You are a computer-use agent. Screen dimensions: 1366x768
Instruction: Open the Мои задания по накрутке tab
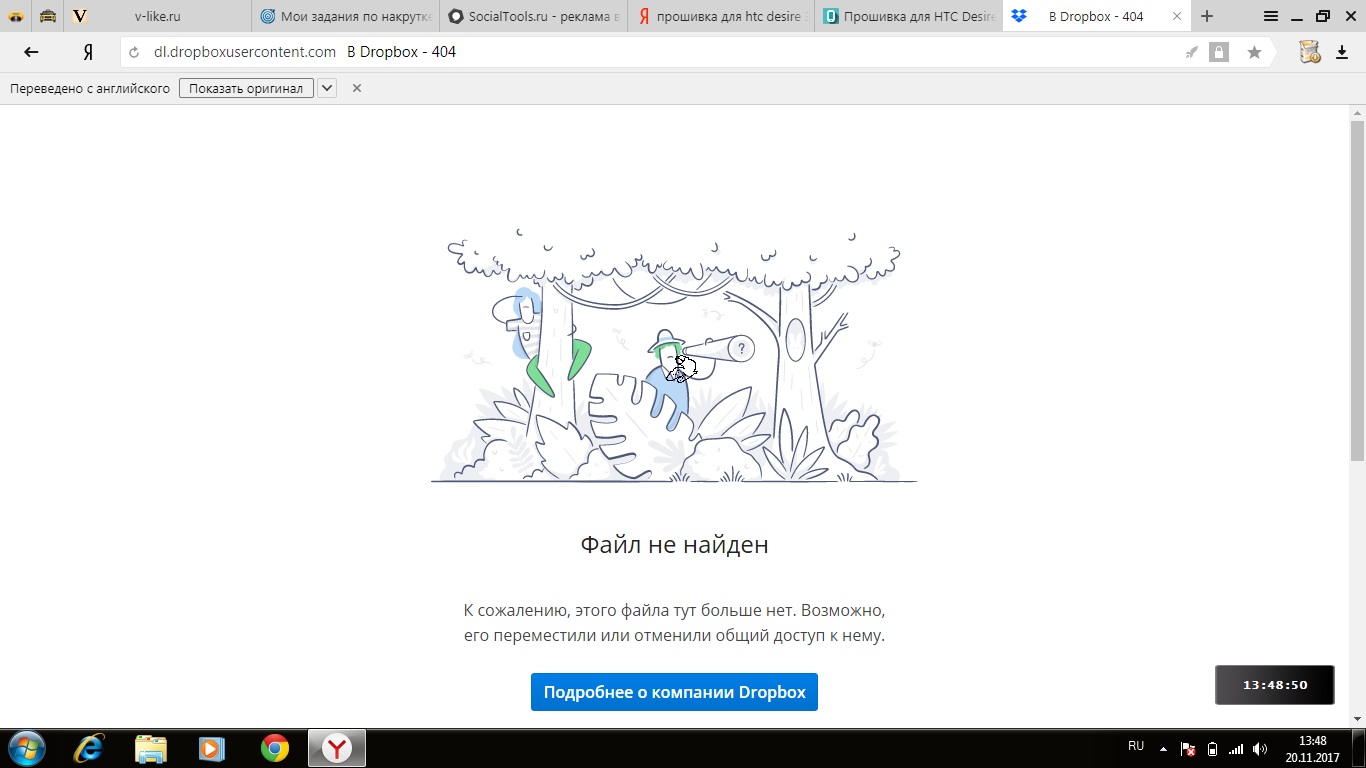click(345, 16)
